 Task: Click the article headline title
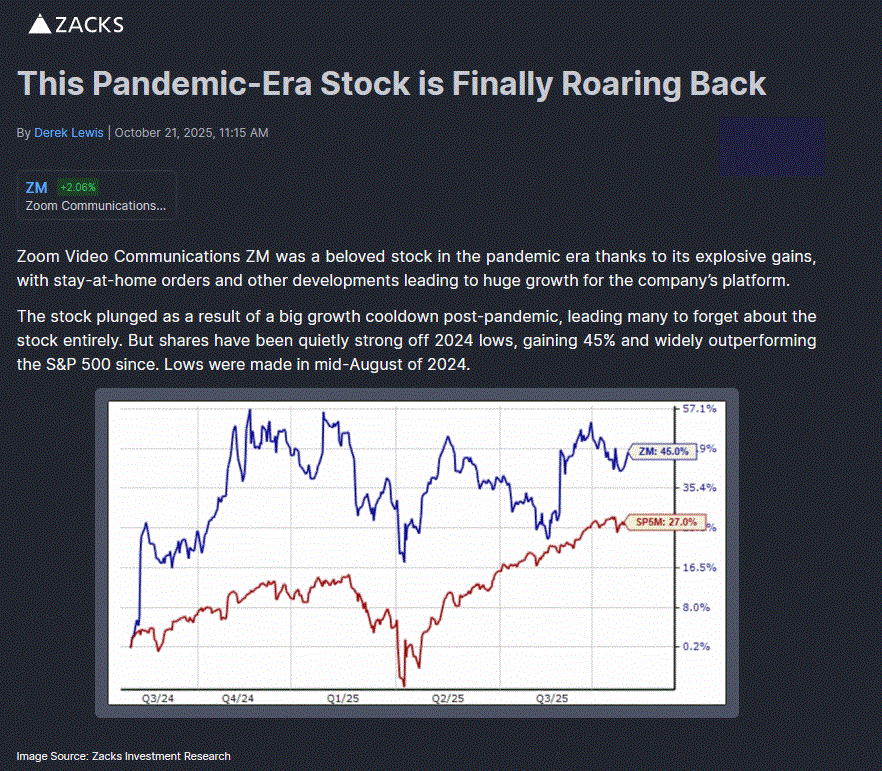pyautogui.click(x=392, y=83)
